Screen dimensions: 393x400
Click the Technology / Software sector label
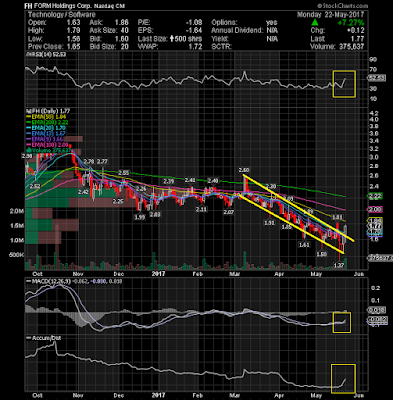[x=62, y=15]
